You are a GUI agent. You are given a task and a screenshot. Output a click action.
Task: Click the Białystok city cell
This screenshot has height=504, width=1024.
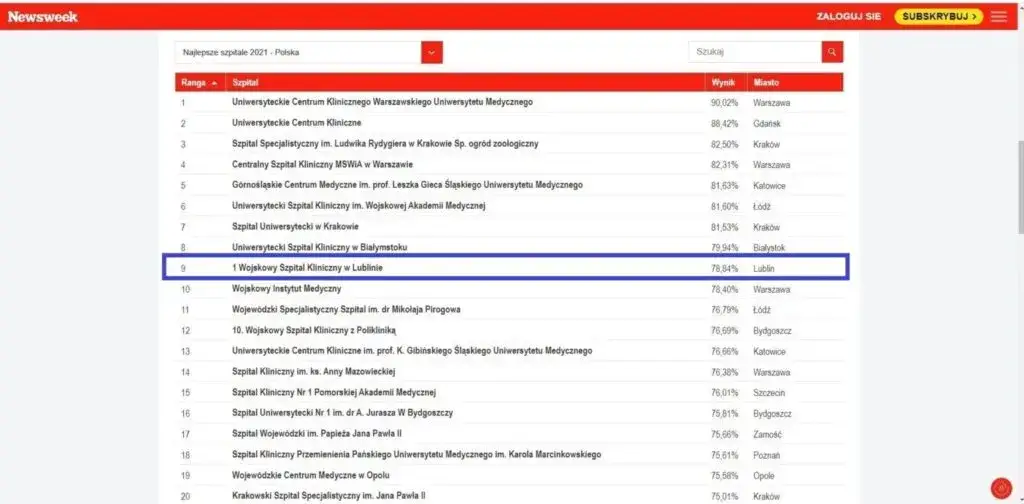[769, 248]
